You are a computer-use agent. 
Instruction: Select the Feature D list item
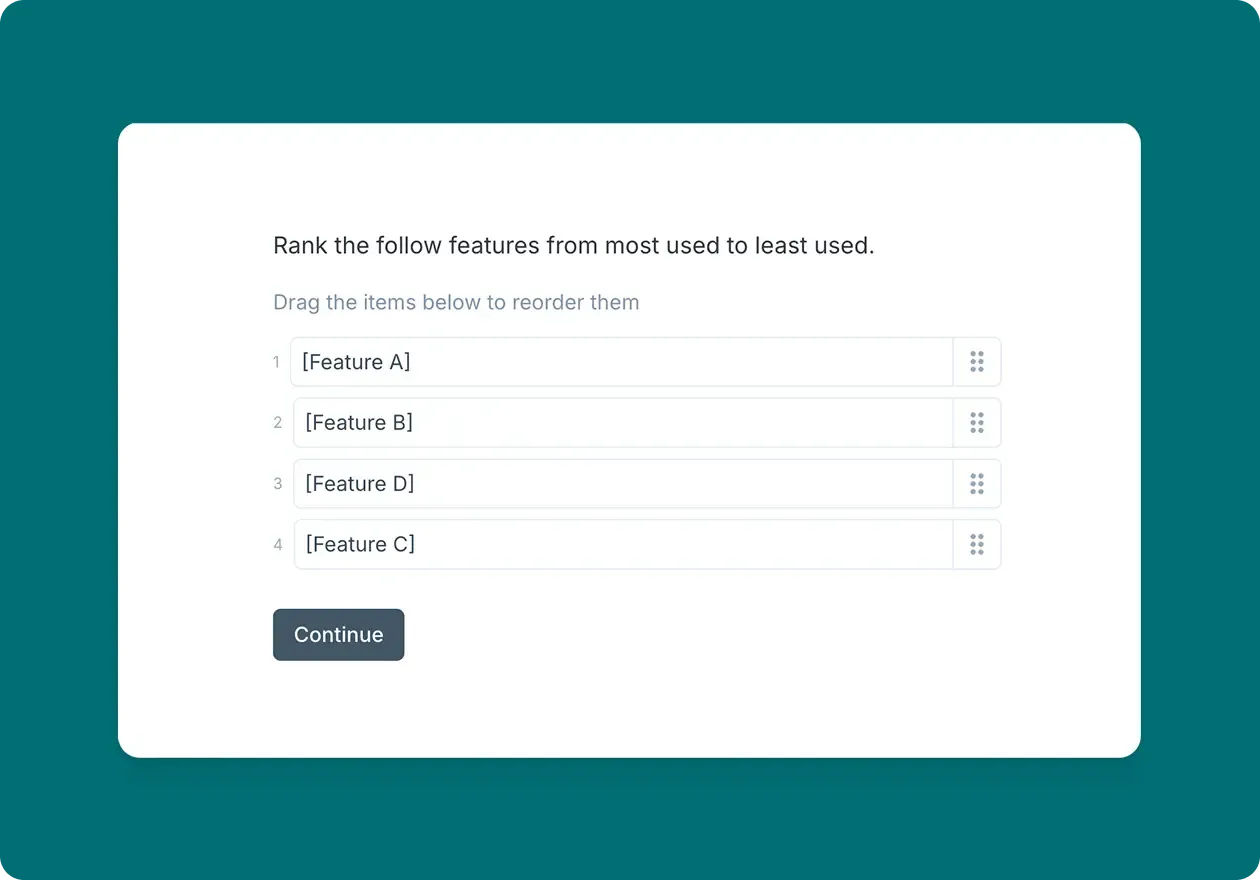(622, 483)
